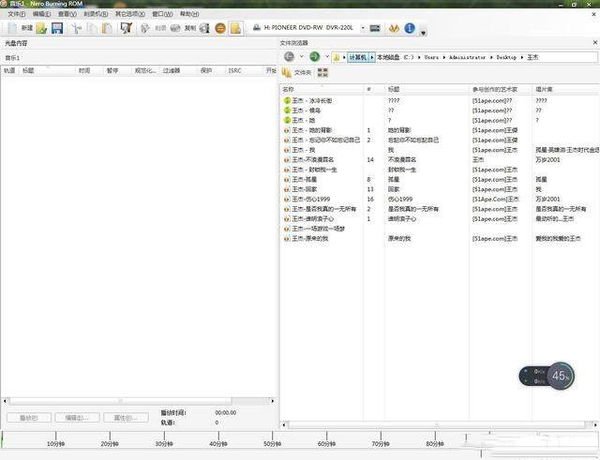Open the 文件(F) menu
Screen dimensions: 600x460
tap(17, 15)
